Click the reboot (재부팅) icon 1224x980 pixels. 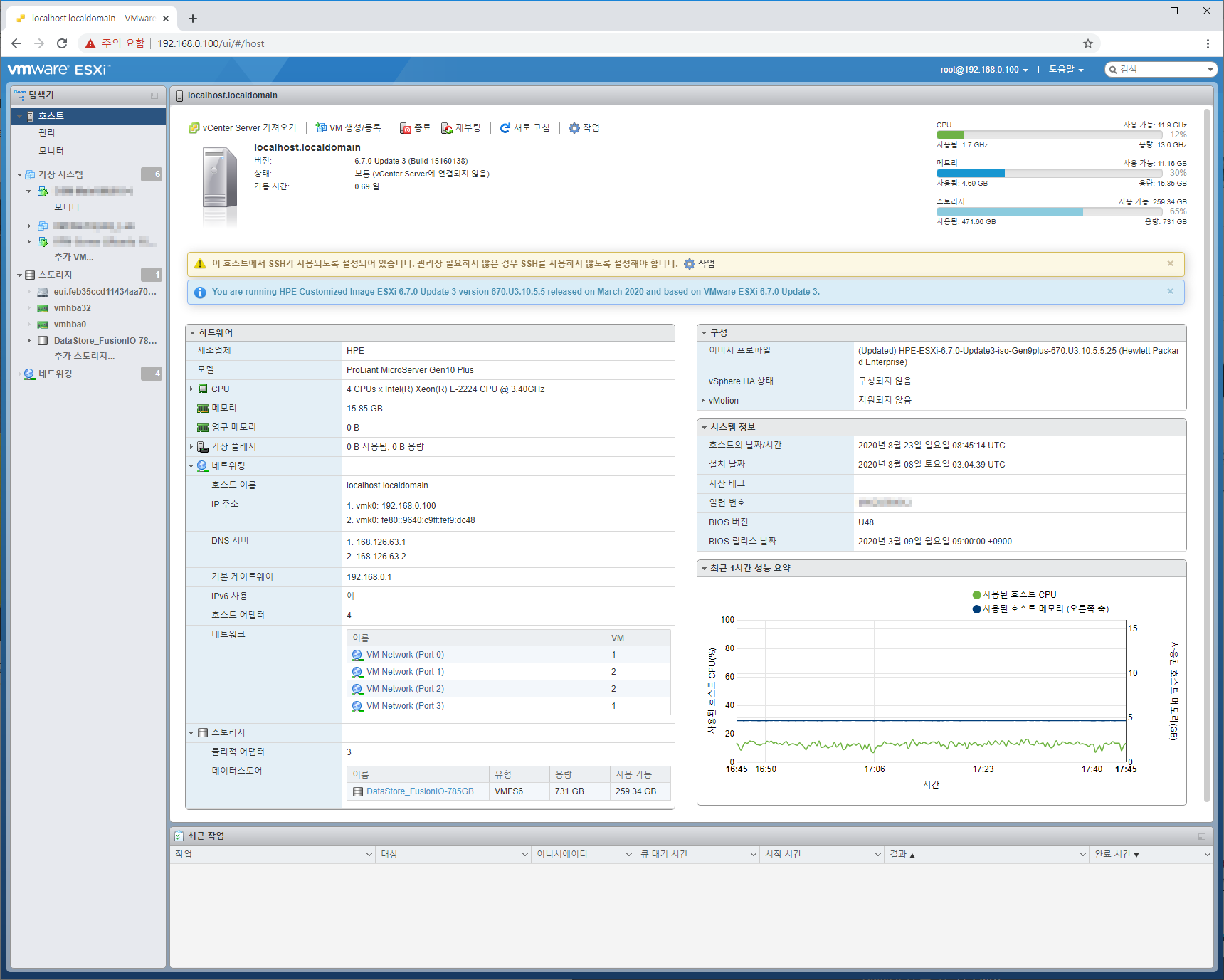click(447, 128)
